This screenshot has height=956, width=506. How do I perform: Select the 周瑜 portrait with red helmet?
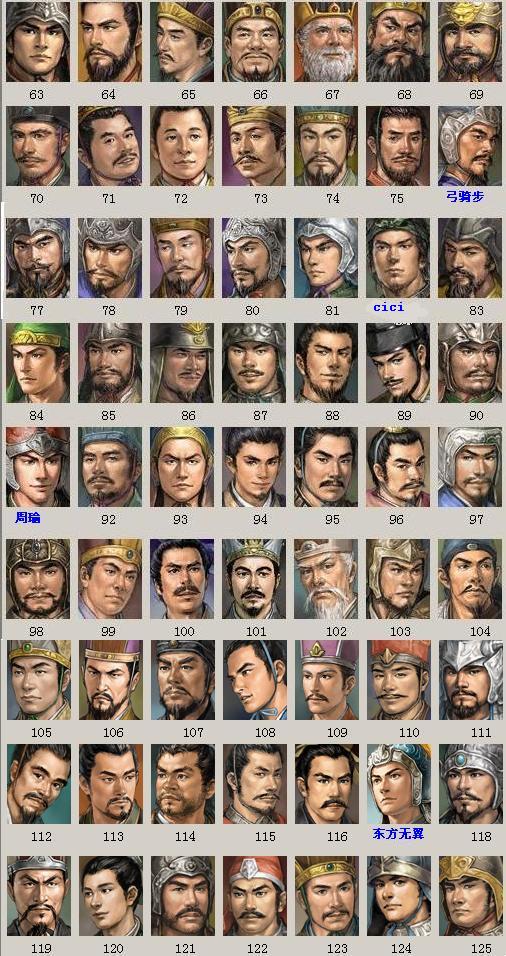[38, 466]
